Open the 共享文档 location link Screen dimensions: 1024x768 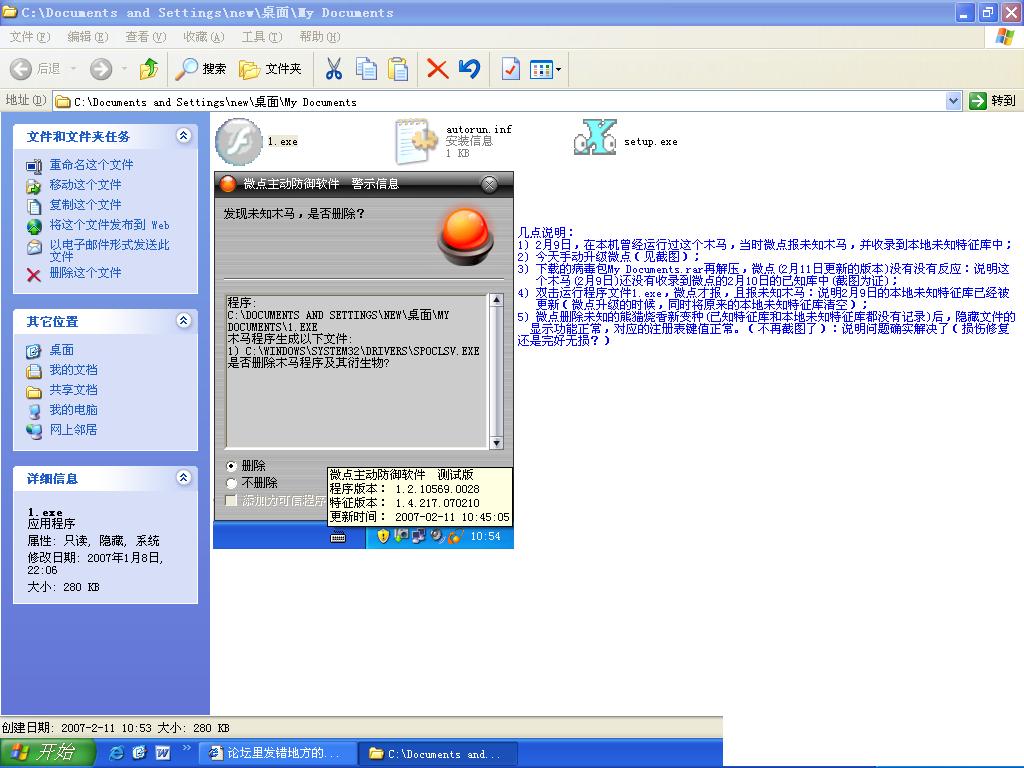click(x=74, y=391)
